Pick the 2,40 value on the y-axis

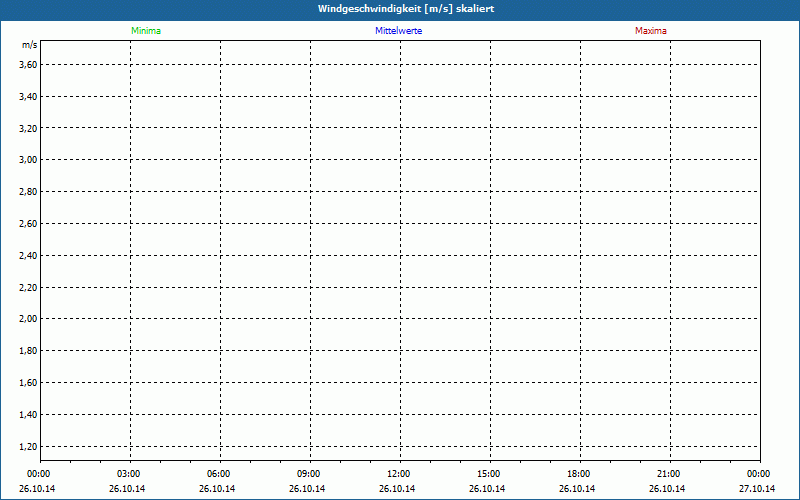(x=28, y=256)
